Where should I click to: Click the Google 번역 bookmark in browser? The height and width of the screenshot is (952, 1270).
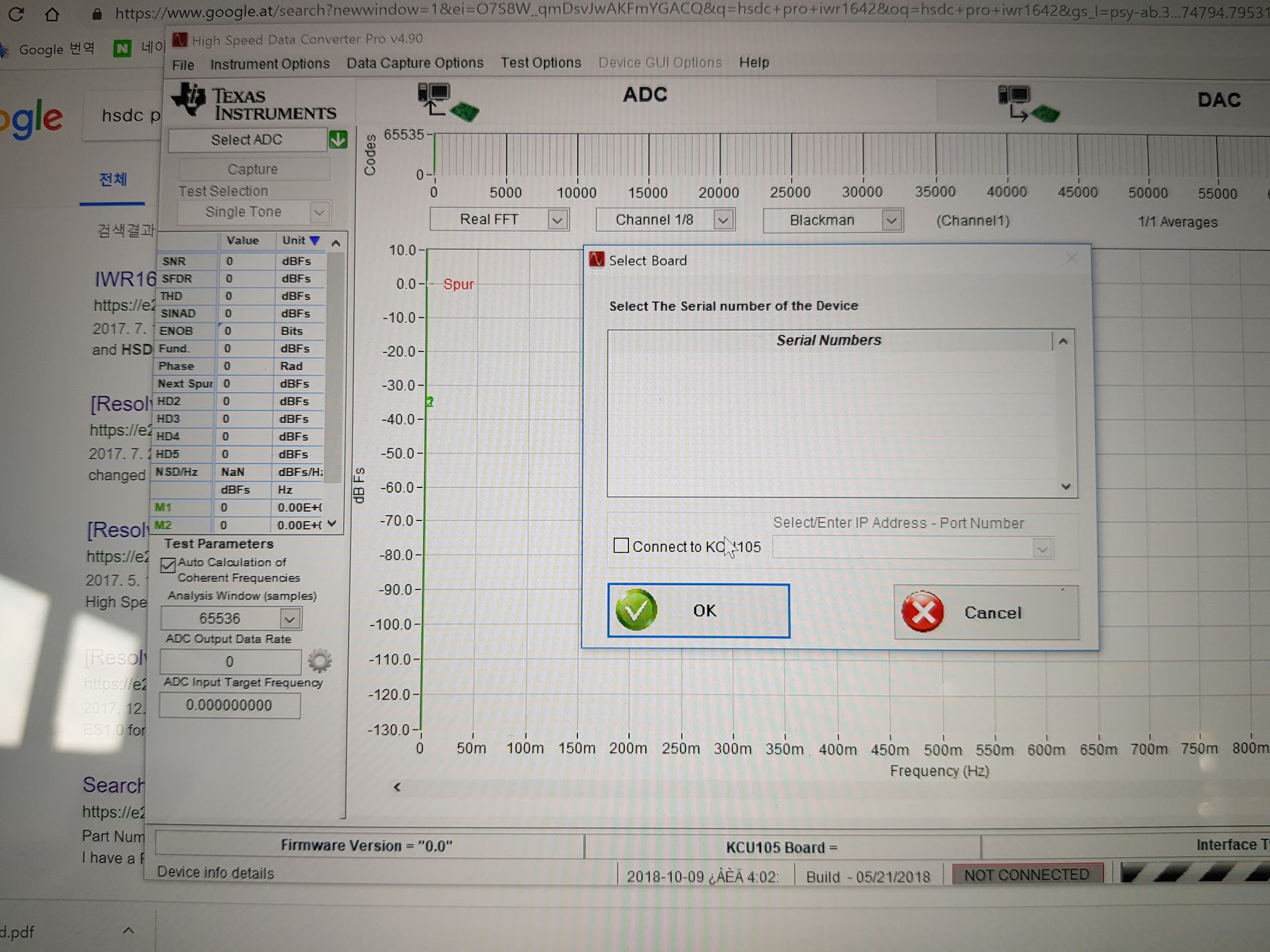(x=57, y=49)
